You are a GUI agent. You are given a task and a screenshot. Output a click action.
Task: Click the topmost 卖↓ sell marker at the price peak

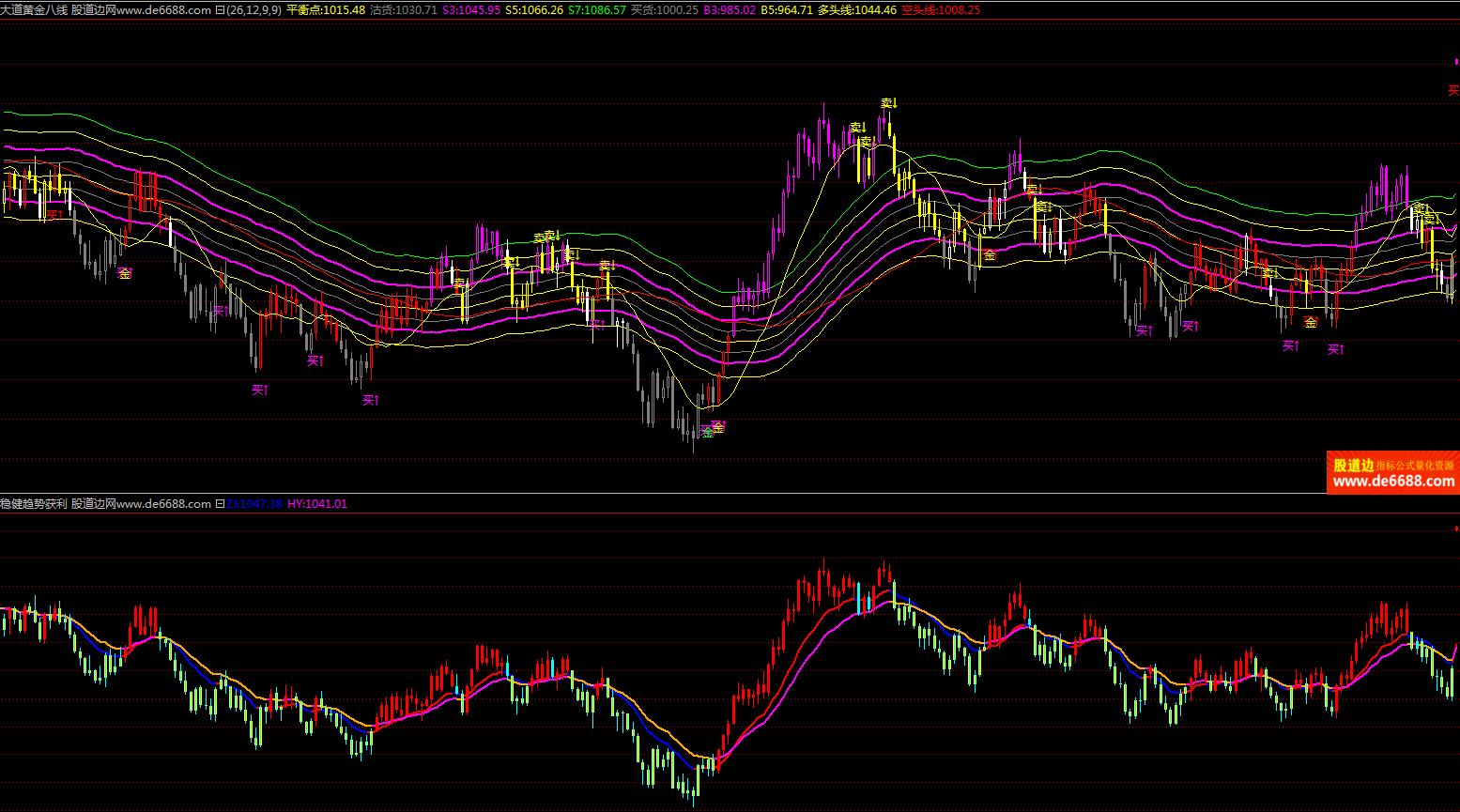coord(888,103)
